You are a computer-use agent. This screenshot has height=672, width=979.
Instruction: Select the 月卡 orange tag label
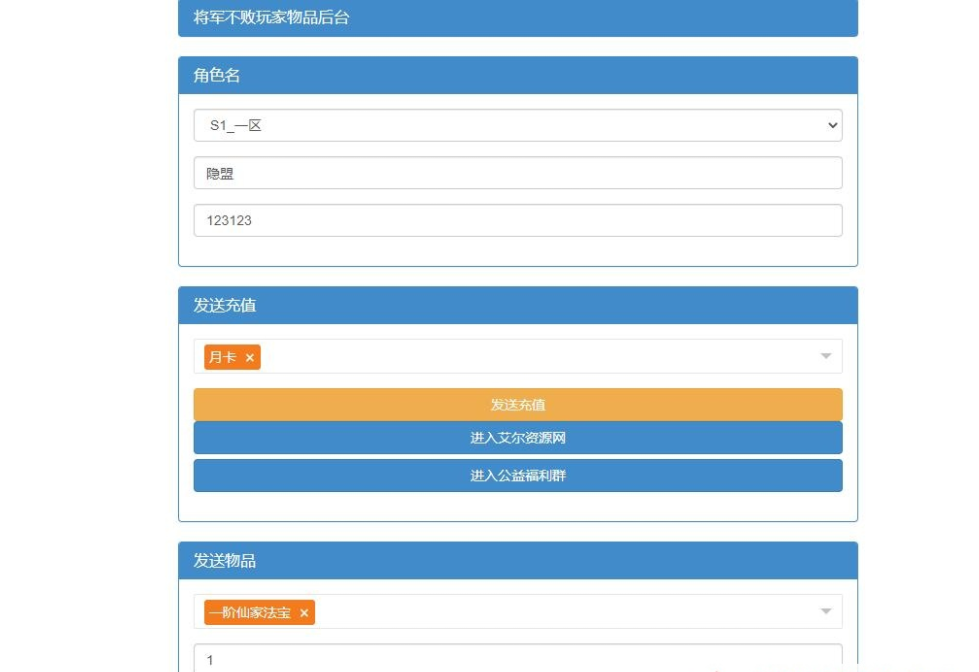(x=223, y=358)
